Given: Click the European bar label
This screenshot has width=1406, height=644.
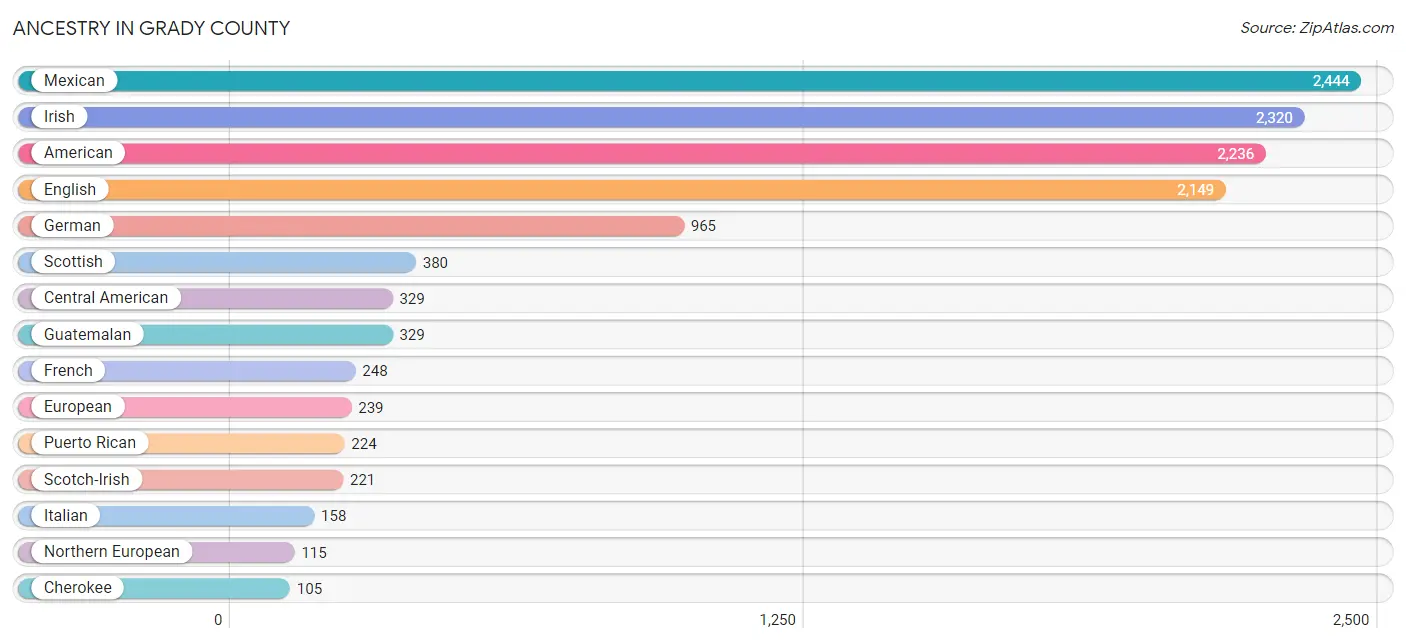Looking at the screenshot, I should click(x=78, y=407).
